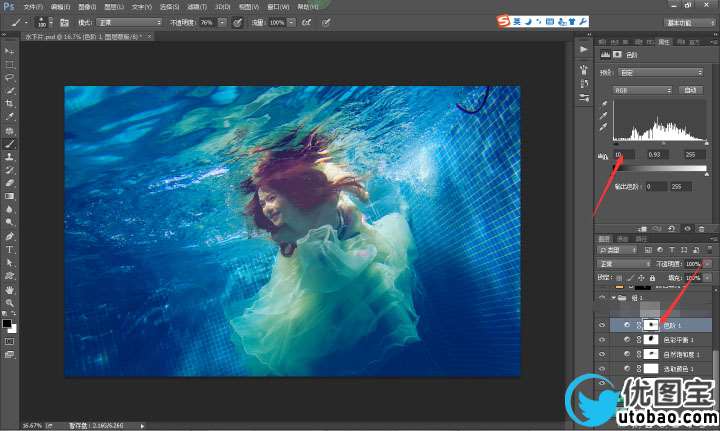The height and width of the screenshot is (431, 720).
Task: Switch to the 属性 panel tab
Action: [x=664, y=42]
